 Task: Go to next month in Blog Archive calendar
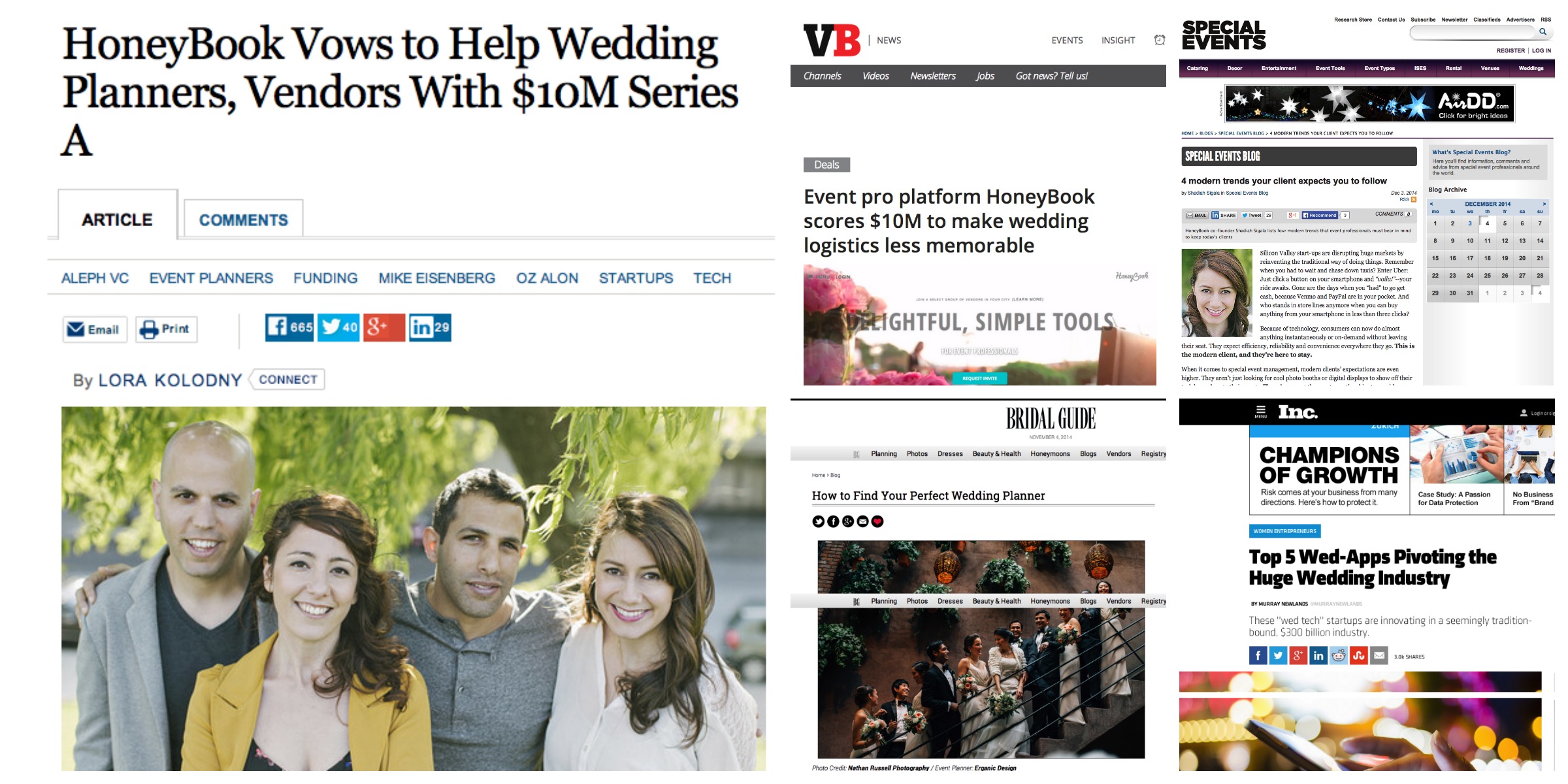[x=1544, y=204]
